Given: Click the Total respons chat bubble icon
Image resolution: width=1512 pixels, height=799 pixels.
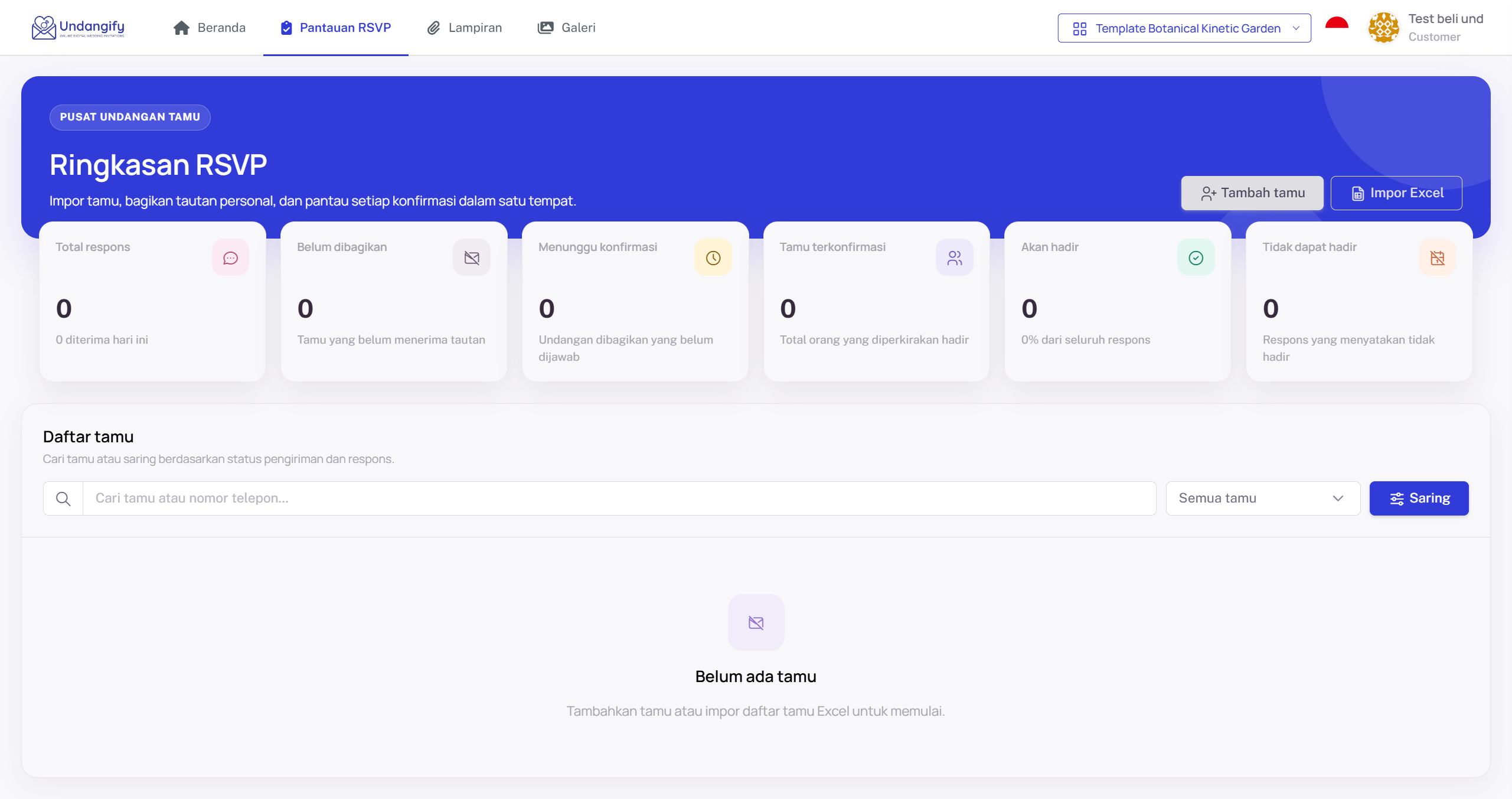Looking at the screenshot, I should click(230, 257).
